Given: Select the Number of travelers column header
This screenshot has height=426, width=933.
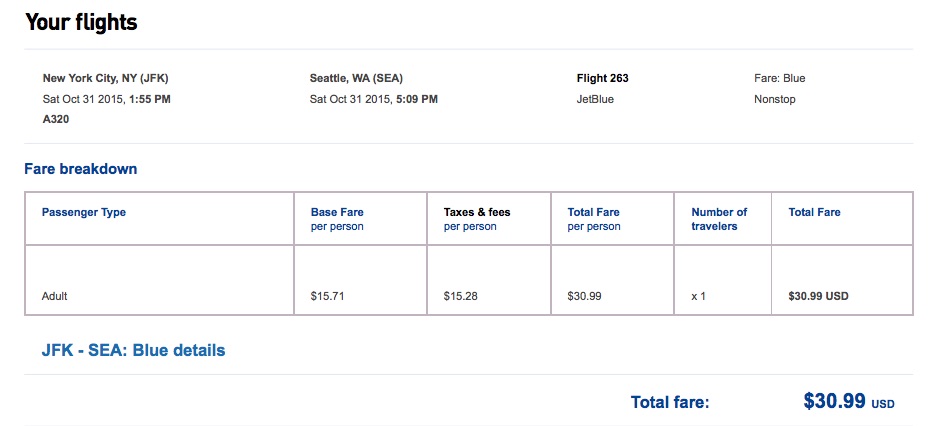Looking at the screenshot, I should [719, 219].
